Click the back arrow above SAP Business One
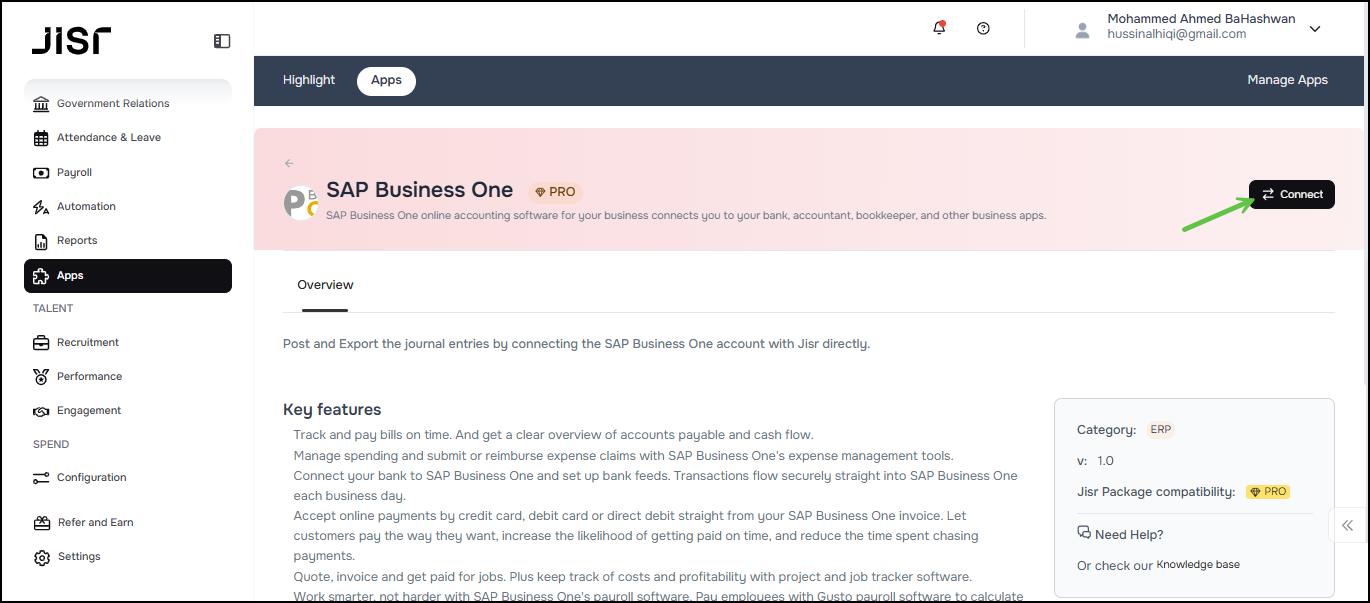 click(x=289, y=163)
